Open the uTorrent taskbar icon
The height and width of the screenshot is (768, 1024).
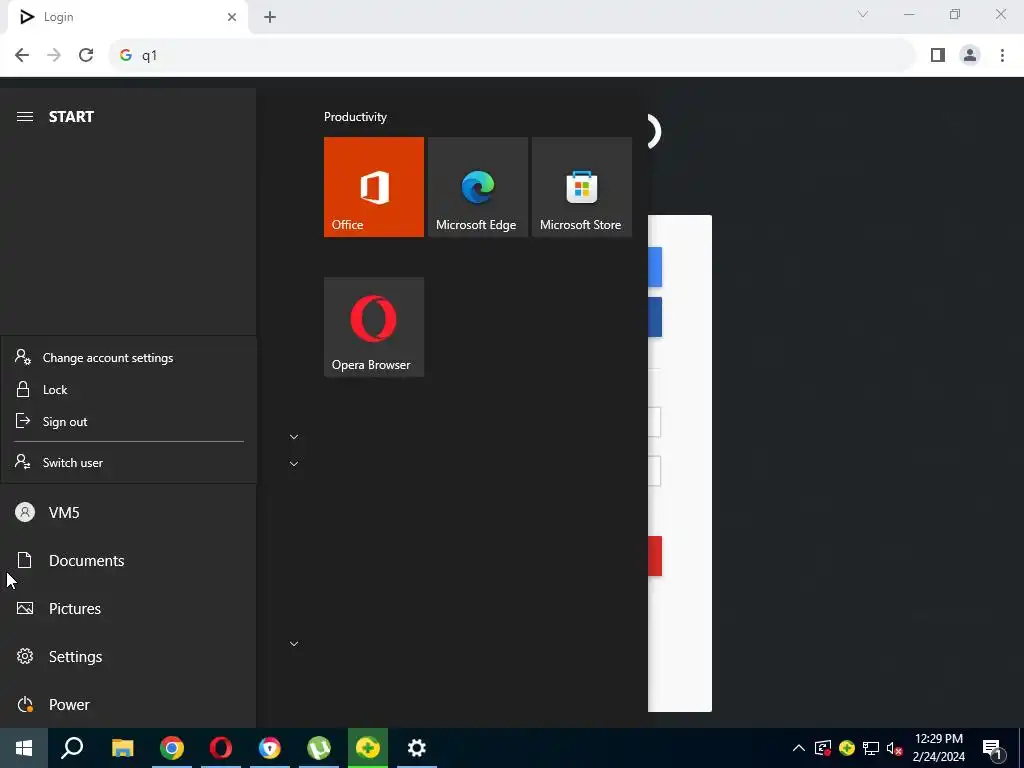[319, 748]
